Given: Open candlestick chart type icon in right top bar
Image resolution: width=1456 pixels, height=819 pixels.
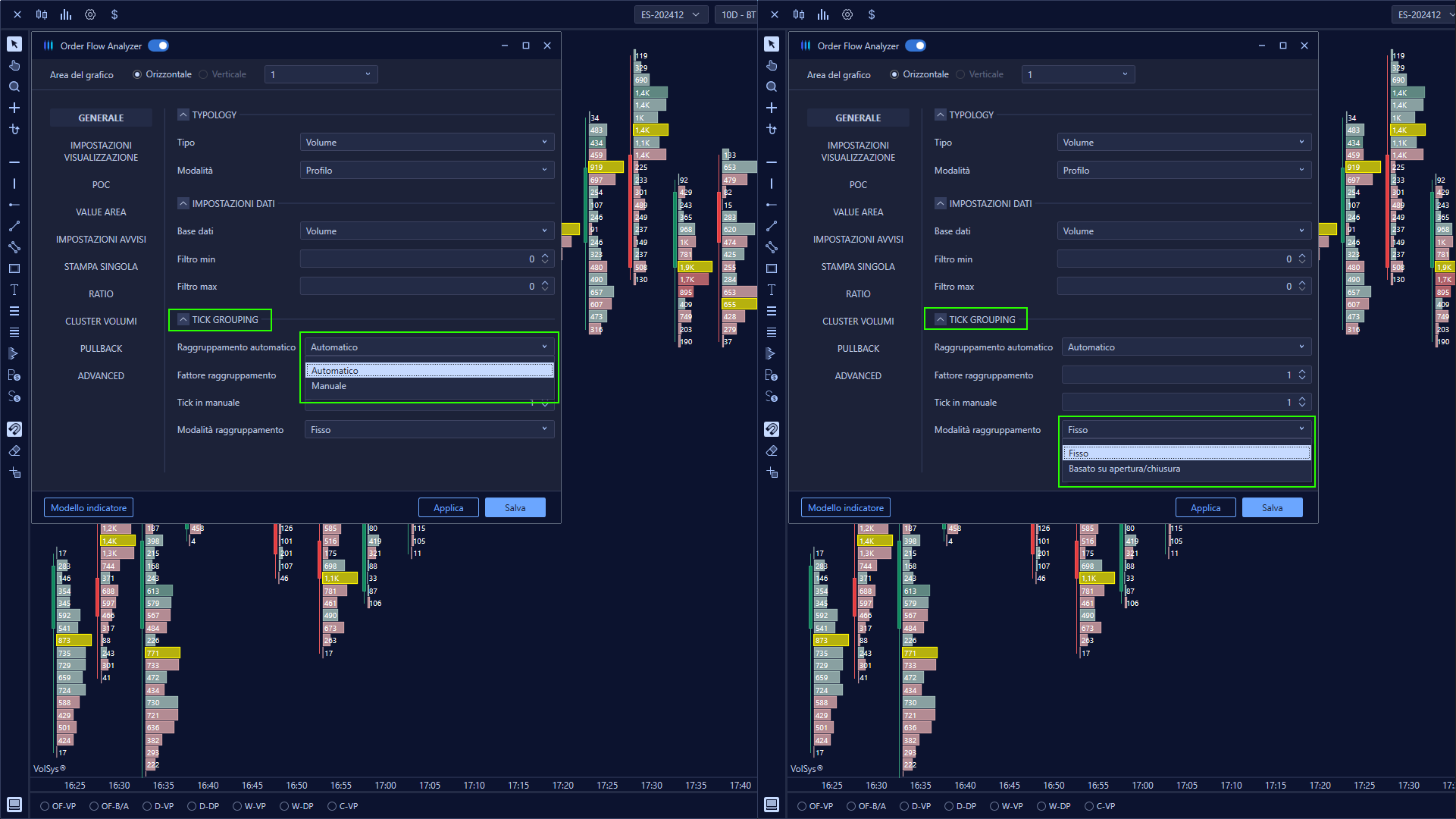Looking at the screenshot, I should (x=799, y=14).
